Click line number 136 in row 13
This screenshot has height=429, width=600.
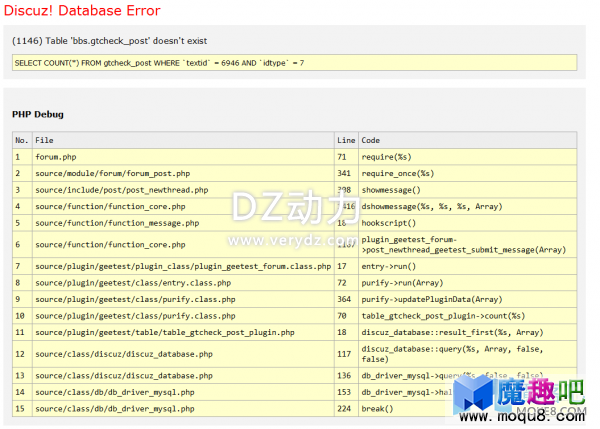pos(344,375)
